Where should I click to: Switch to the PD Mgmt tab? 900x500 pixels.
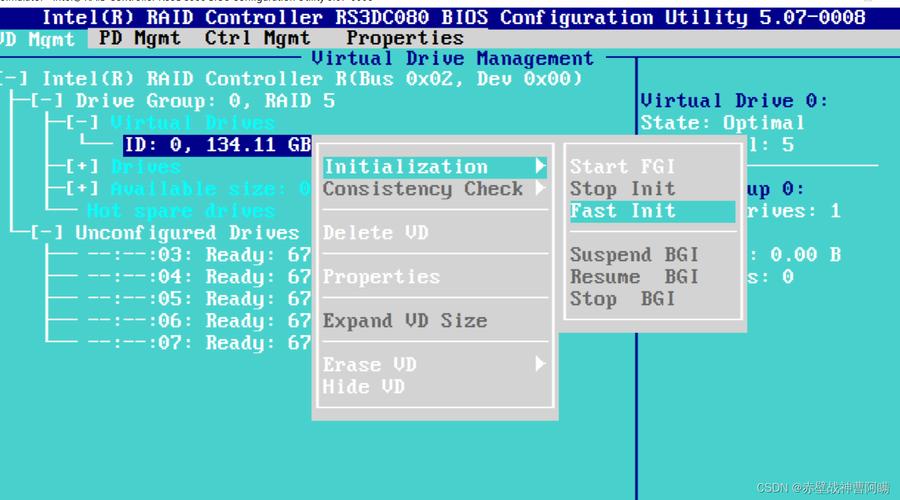click(x=139, y=38)
